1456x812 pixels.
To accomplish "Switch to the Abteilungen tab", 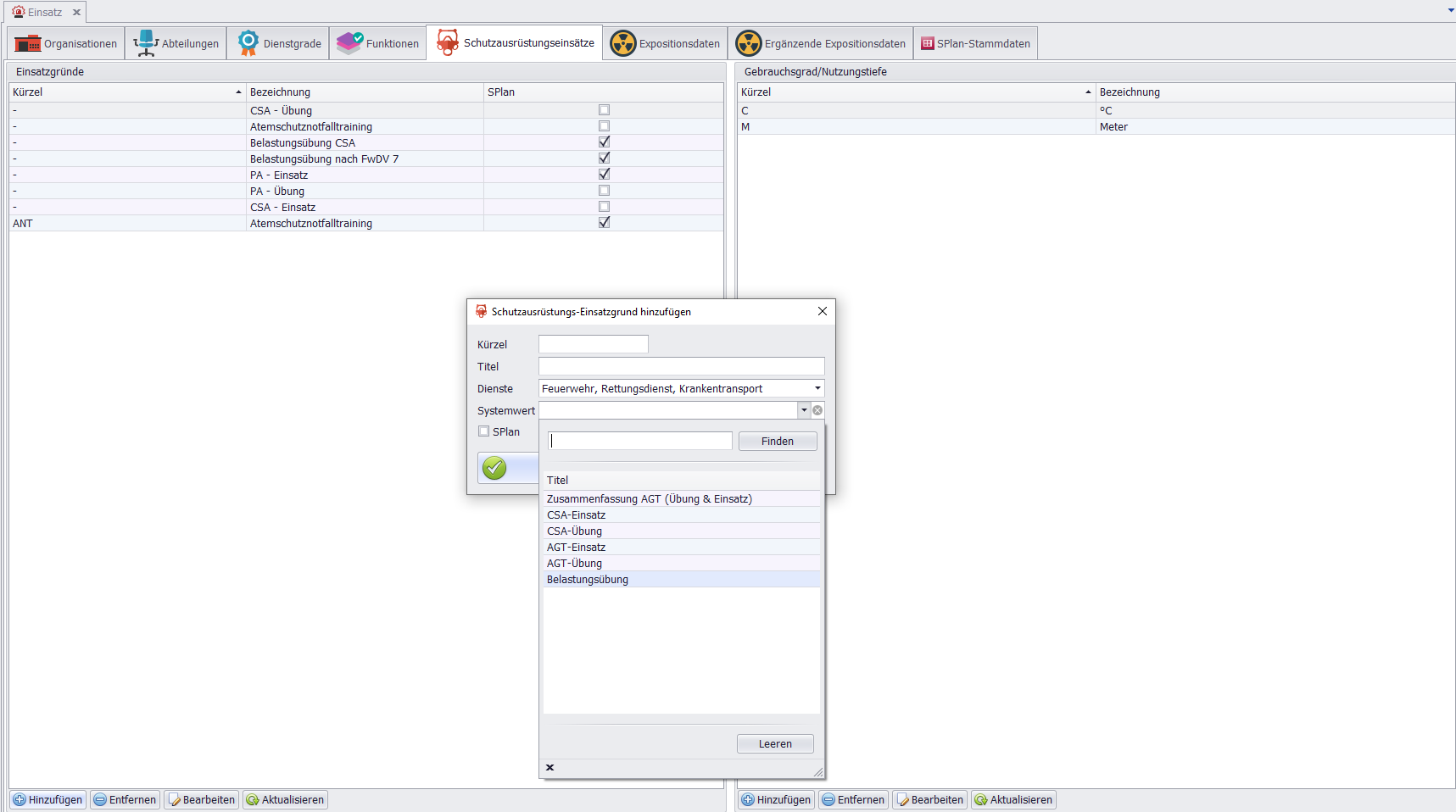I will (176, 43).
